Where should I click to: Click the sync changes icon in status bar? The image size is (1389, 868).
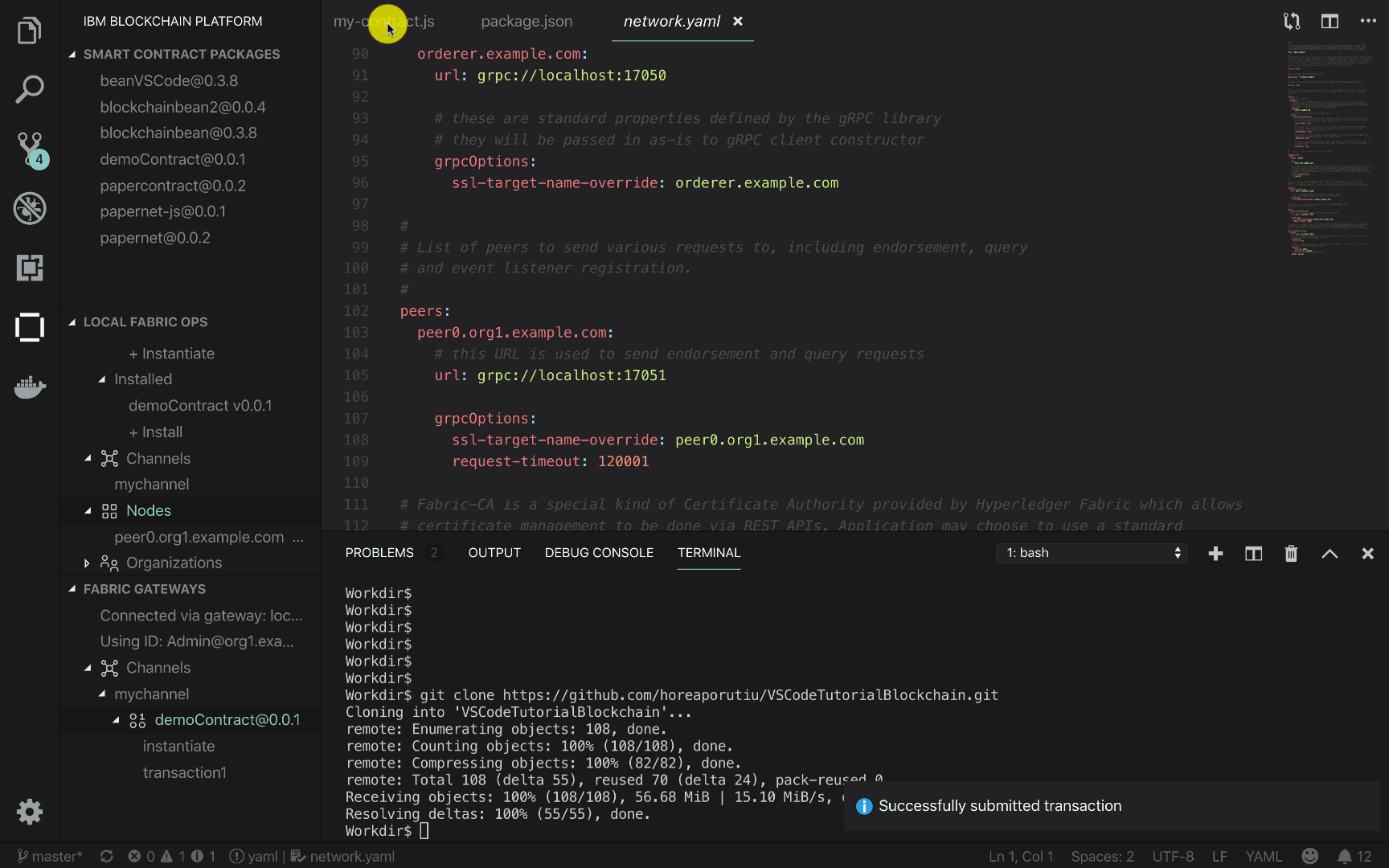pyautogui.click(x=106, y=857)
